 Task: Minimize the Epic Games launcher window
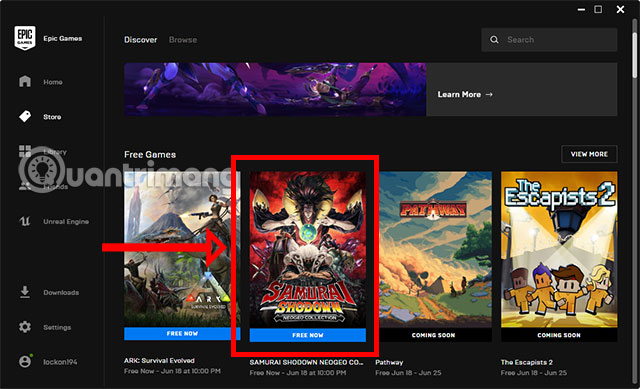(x=582, y=9)
